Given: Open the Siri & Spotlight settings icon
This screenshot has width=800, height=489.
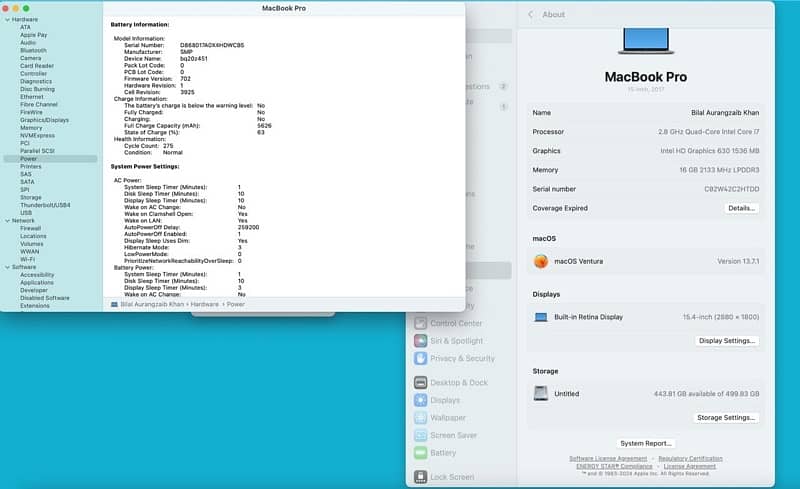Looking at the screenshot, I should [420, 341].
